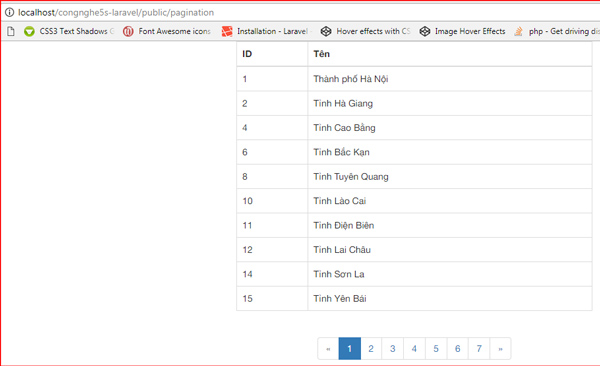Click ID cell 10 in Lào Cai row
600x366 pixels.
tap(272, 201)
